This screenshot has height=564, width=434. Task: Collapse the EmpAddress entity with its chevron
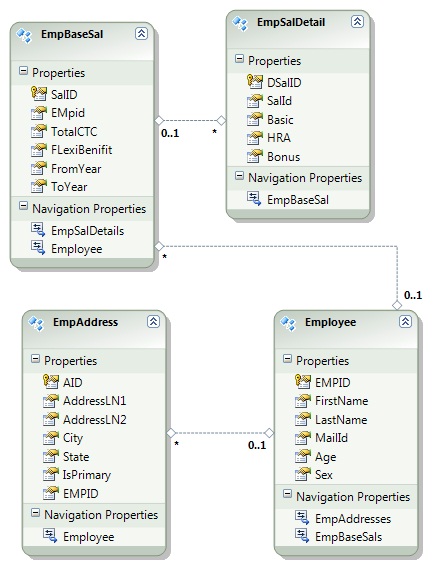(x=153, y=322)
